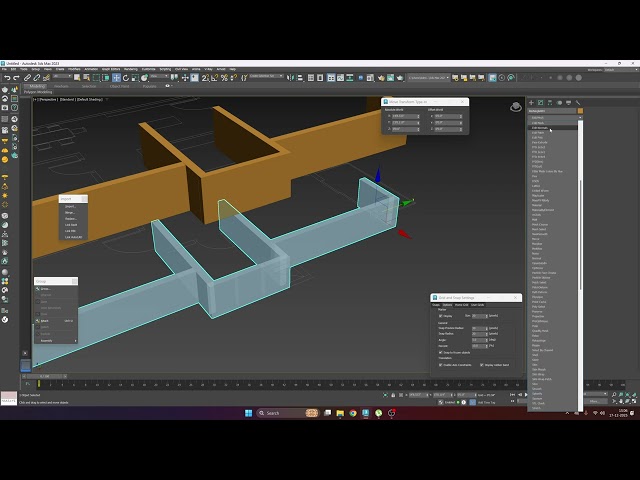Activate the Bind to Space Warp tool
Viewport: 640px width, 480px height.
[x=46, y=78]
